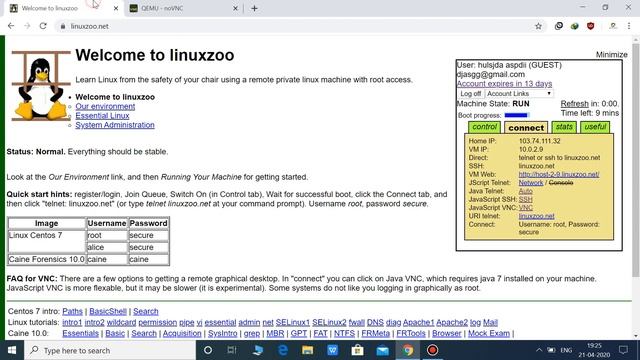The height and width of the screenshot is (360, 640).
Task: Open the stats tab
Action: 564,127
